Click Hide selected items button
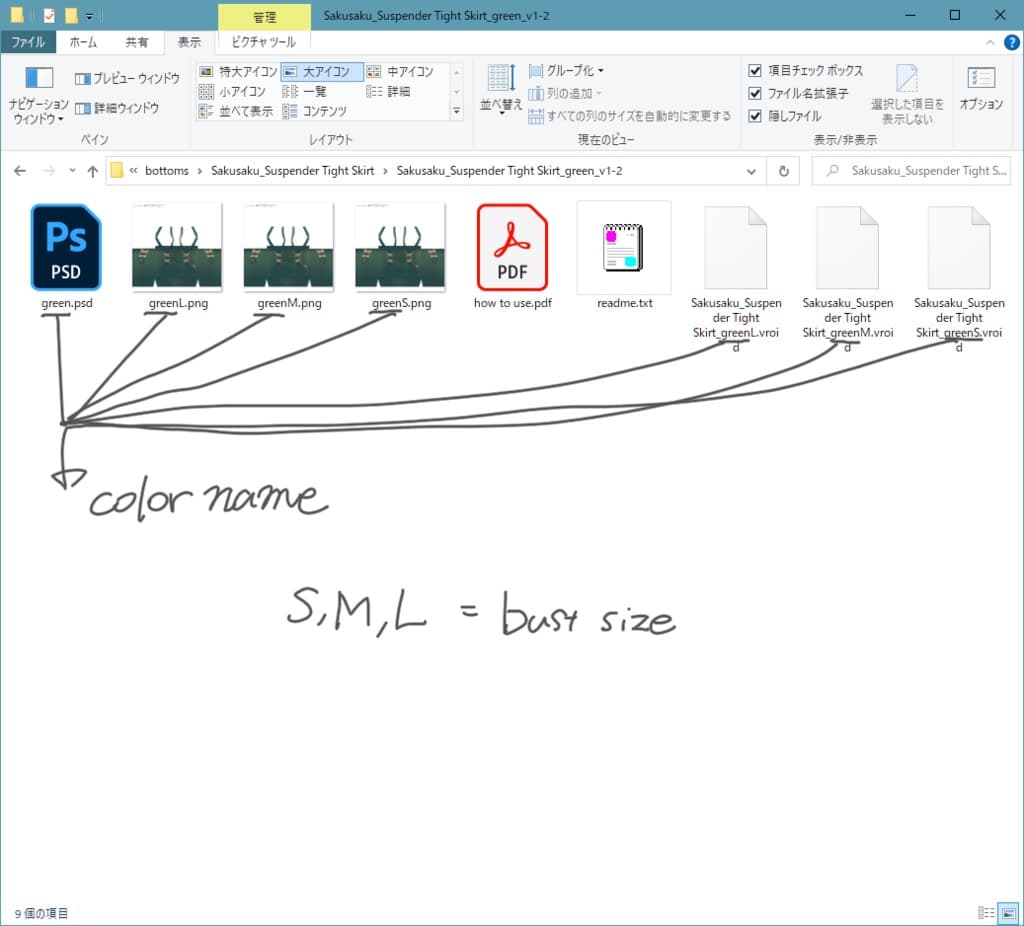This screenshot has width=1024, height=926. click(x=907, y=95)
